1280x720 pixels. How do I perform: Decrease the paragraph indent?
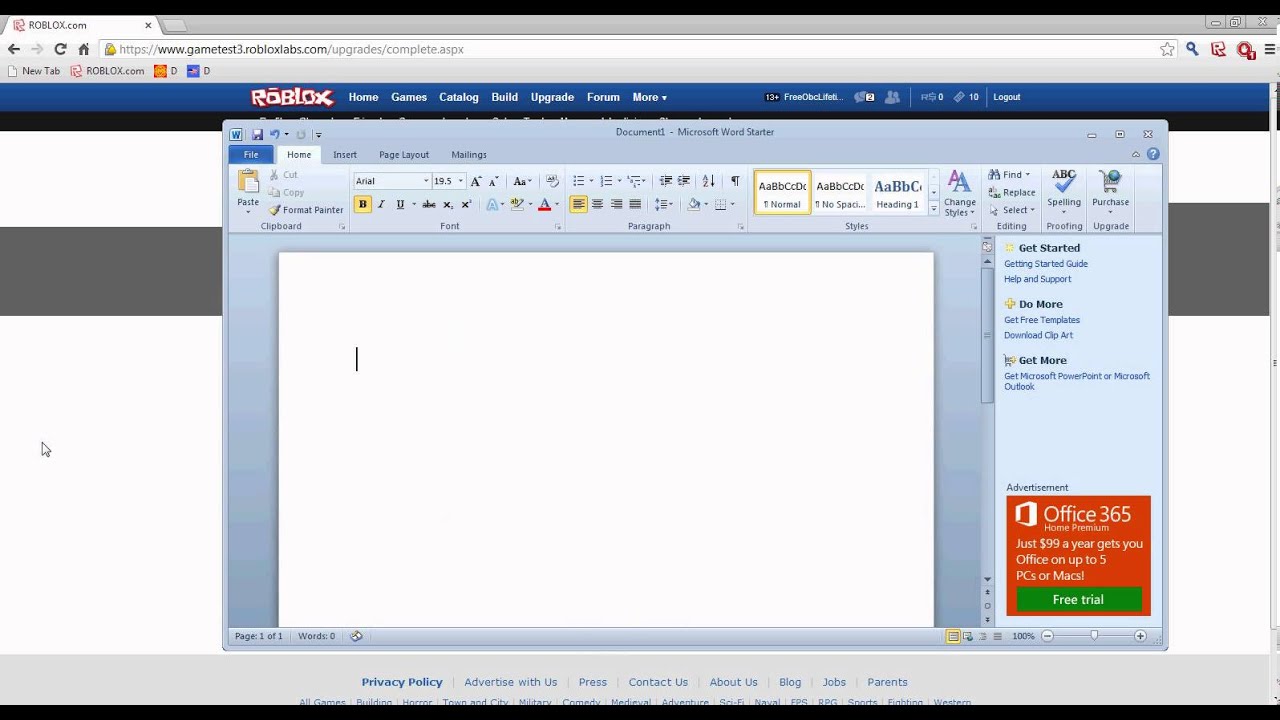(666, 181)
